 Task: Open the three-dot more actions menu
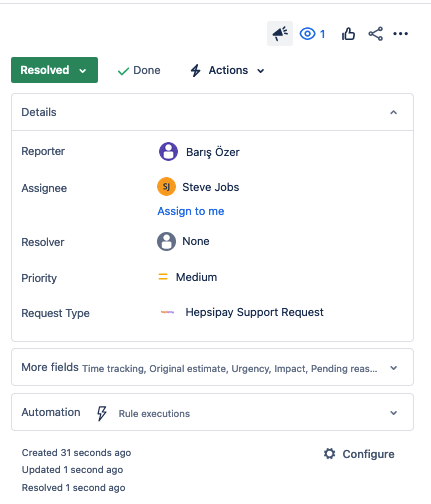400,34
